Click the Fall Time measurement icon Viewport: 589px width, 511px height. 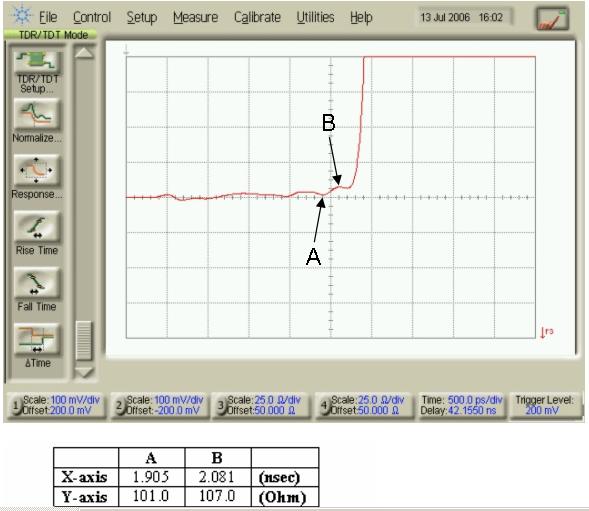point(37,283)
